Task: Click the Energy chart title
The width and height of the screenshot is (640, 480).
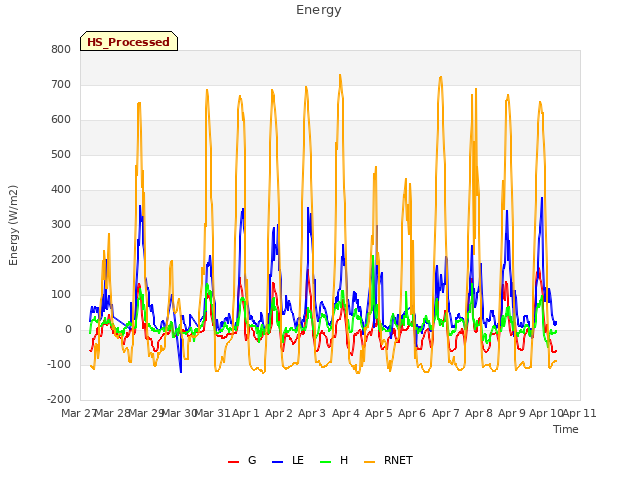Action: (318, 10)
